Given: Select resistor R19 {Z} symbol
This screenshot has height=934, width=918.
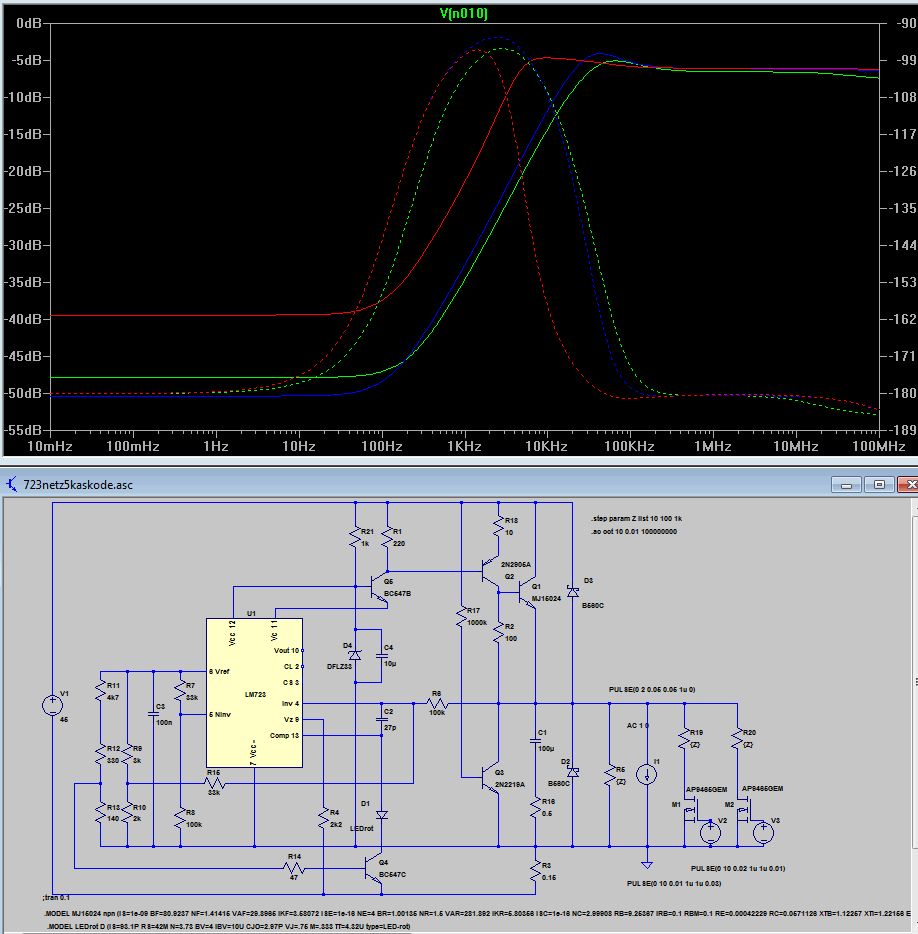Looking at the screenshot, I should point(684,739).
